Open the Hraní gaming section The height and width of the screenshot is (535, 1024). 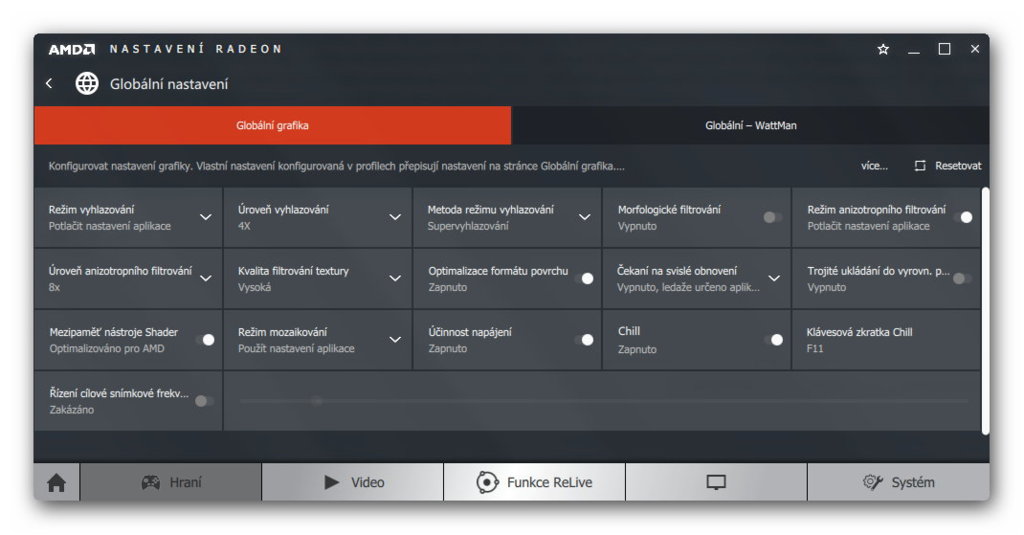171,483
